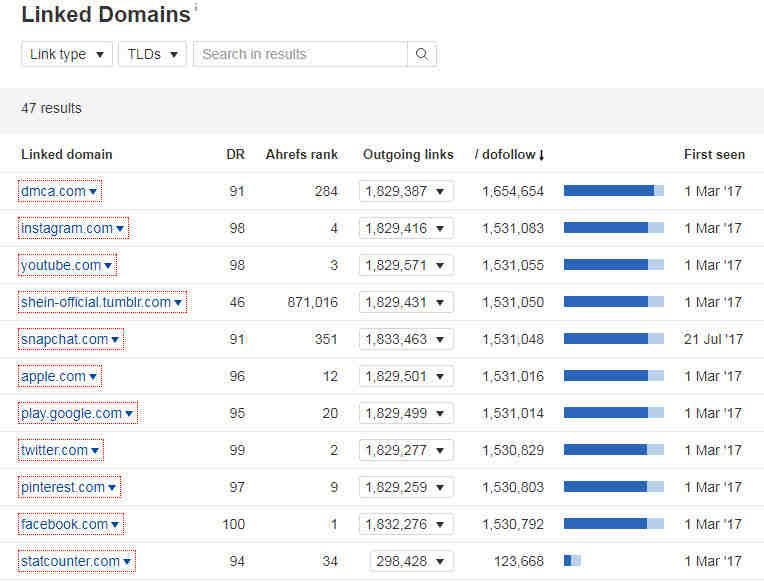Click DR value 100 in facebook.com row
The image size is (764, 582).
point(234,524)
